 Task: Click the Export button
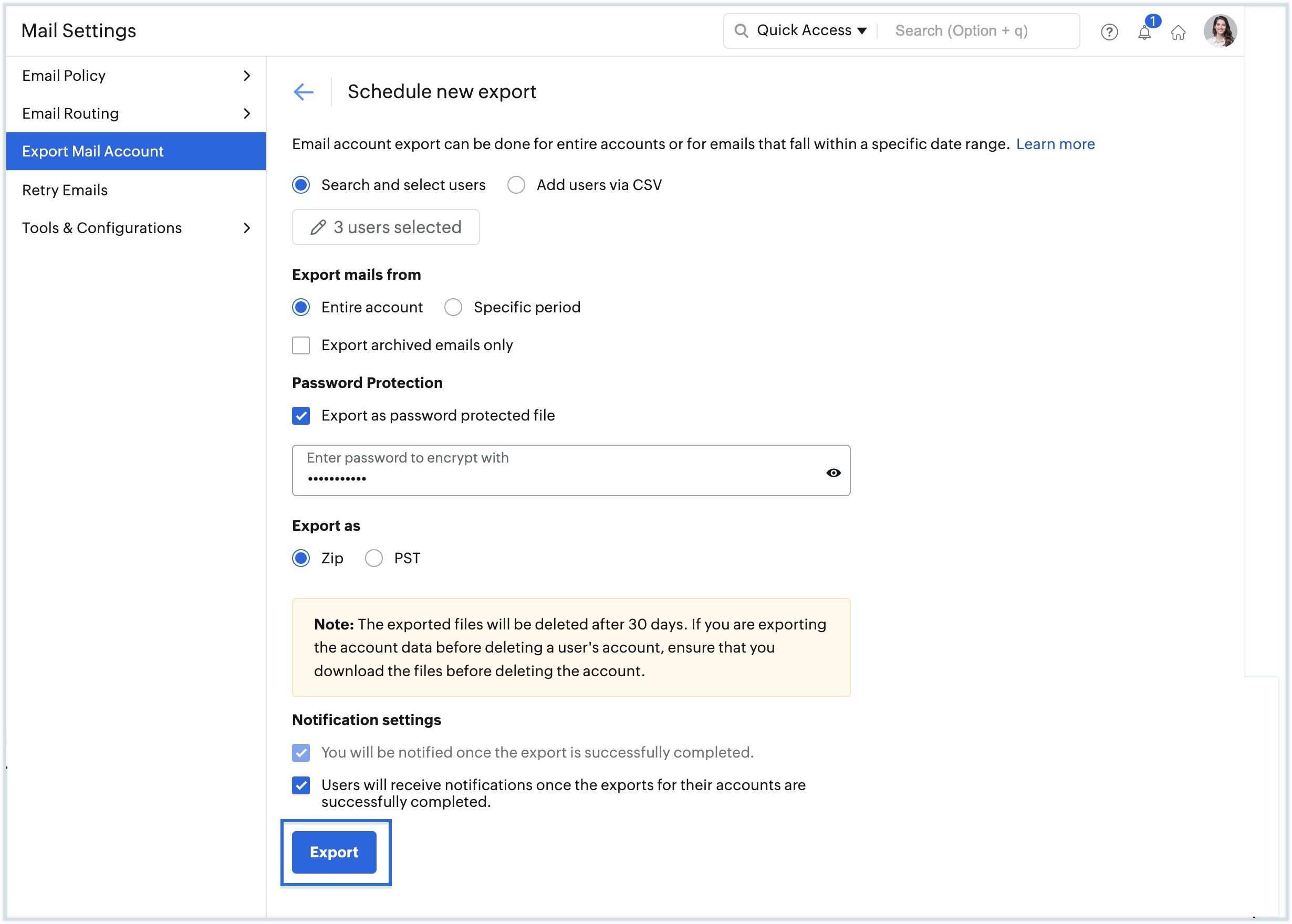335,852
